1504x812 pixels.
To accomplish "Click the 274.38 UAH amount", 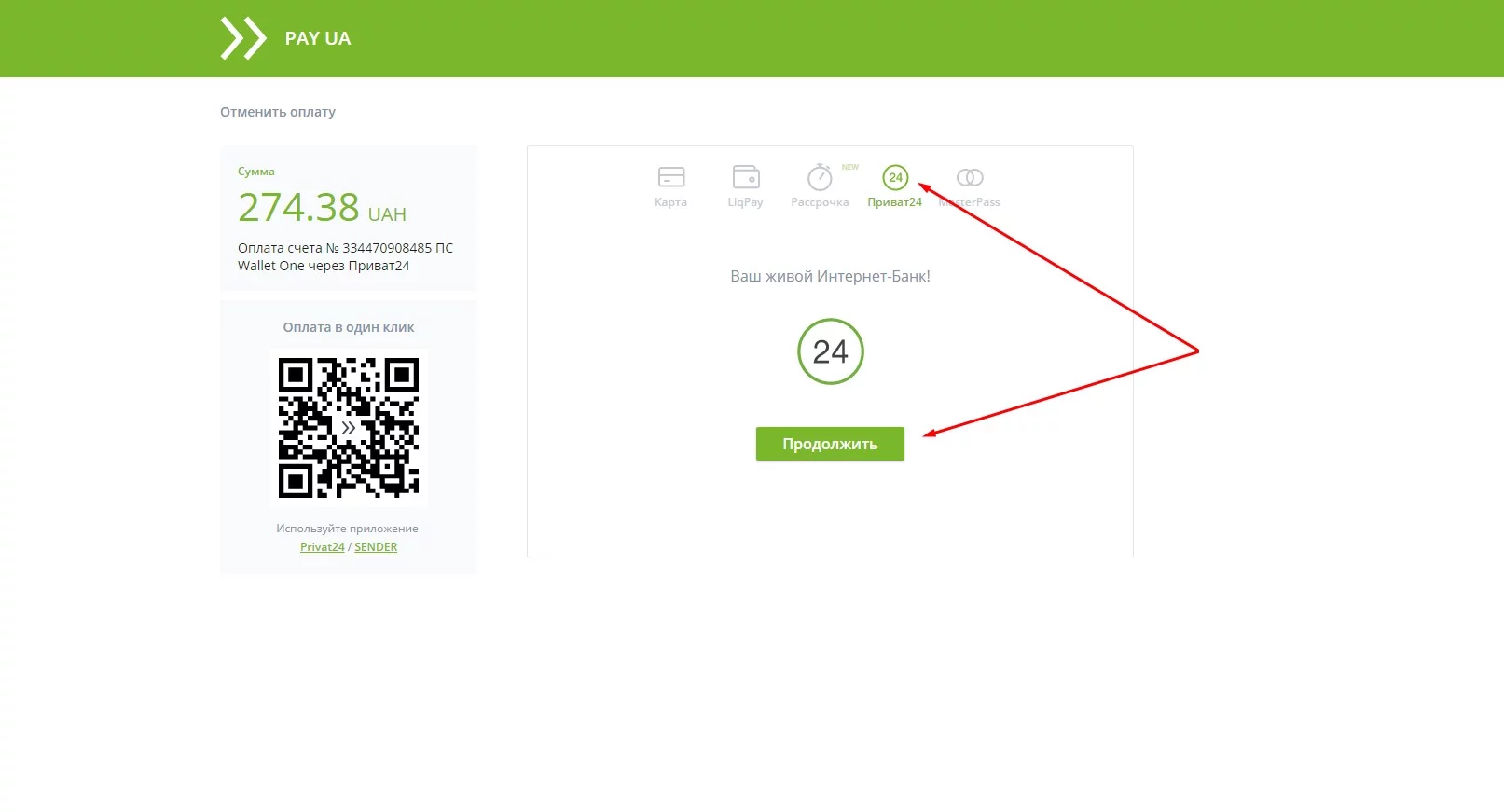I will click(322, 207).
